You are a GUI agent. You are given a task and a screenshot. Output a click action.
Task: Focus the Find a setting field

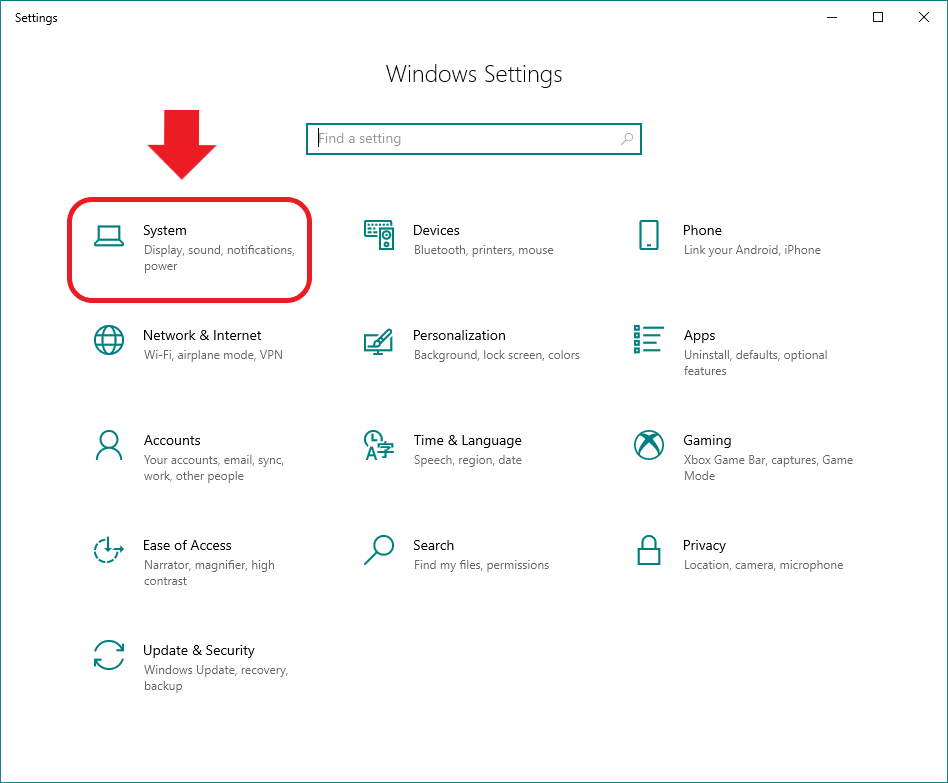pyautogui.click(x=474, y=139)
